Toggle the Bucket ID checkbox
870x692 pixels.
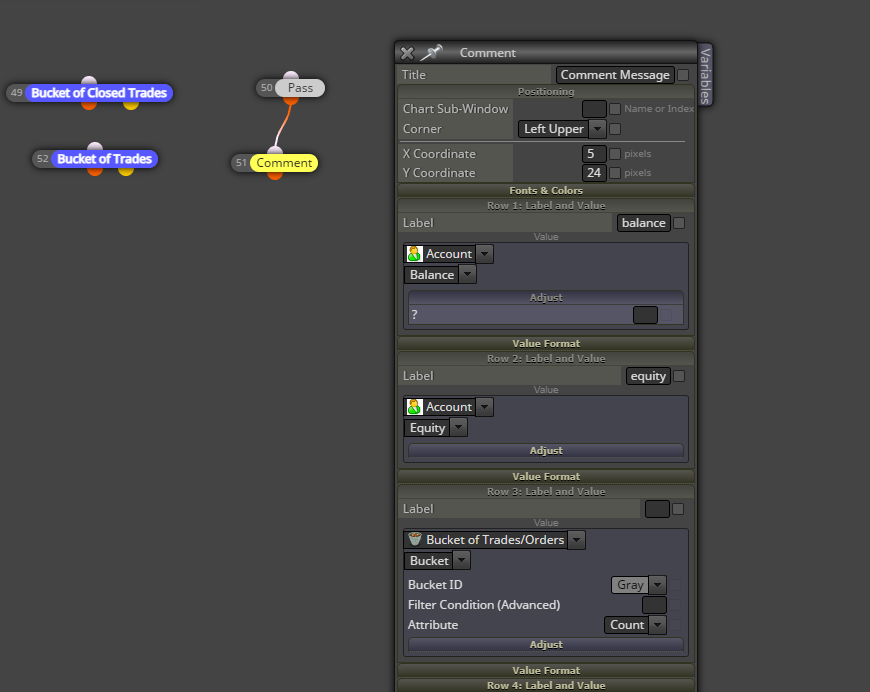point(675,584)
